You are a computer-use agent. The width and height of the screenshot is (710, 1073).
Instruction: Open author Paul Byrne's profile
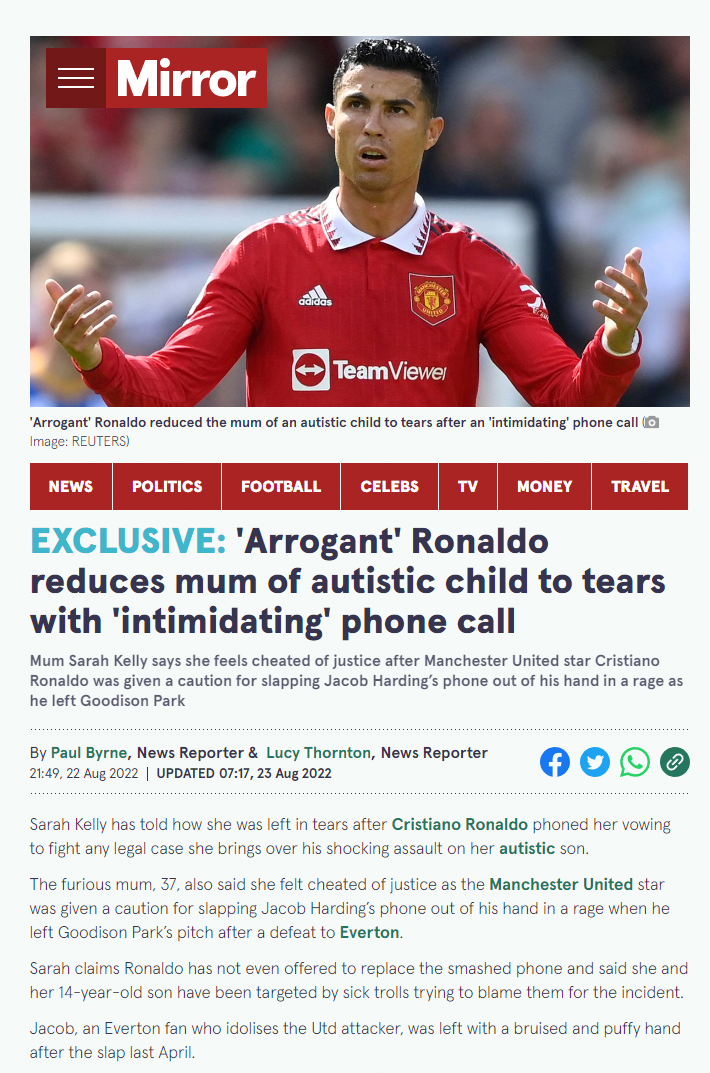(89, 753)
